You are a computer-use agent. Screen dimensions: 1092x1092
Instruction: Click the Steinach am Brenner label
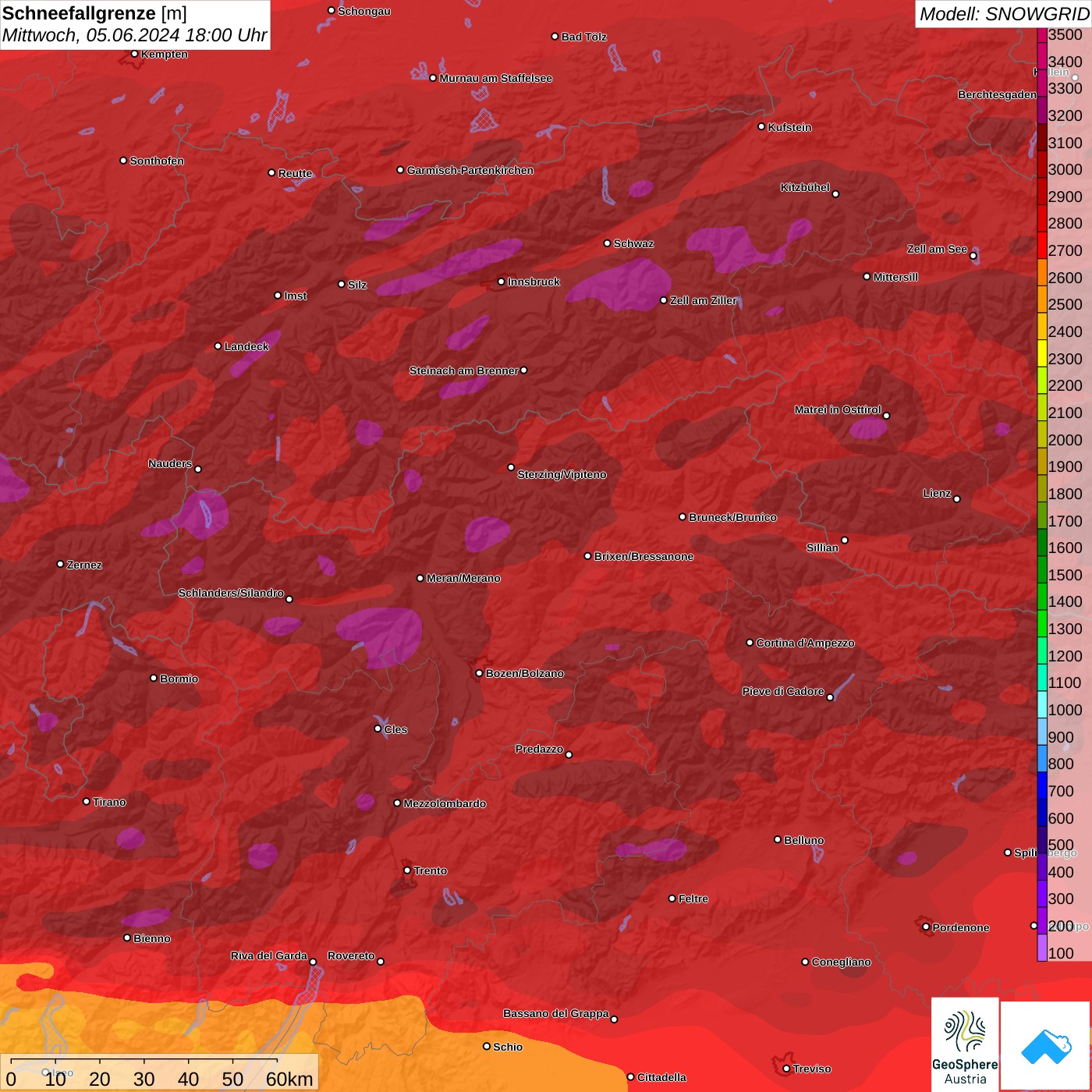click(464, 370)
